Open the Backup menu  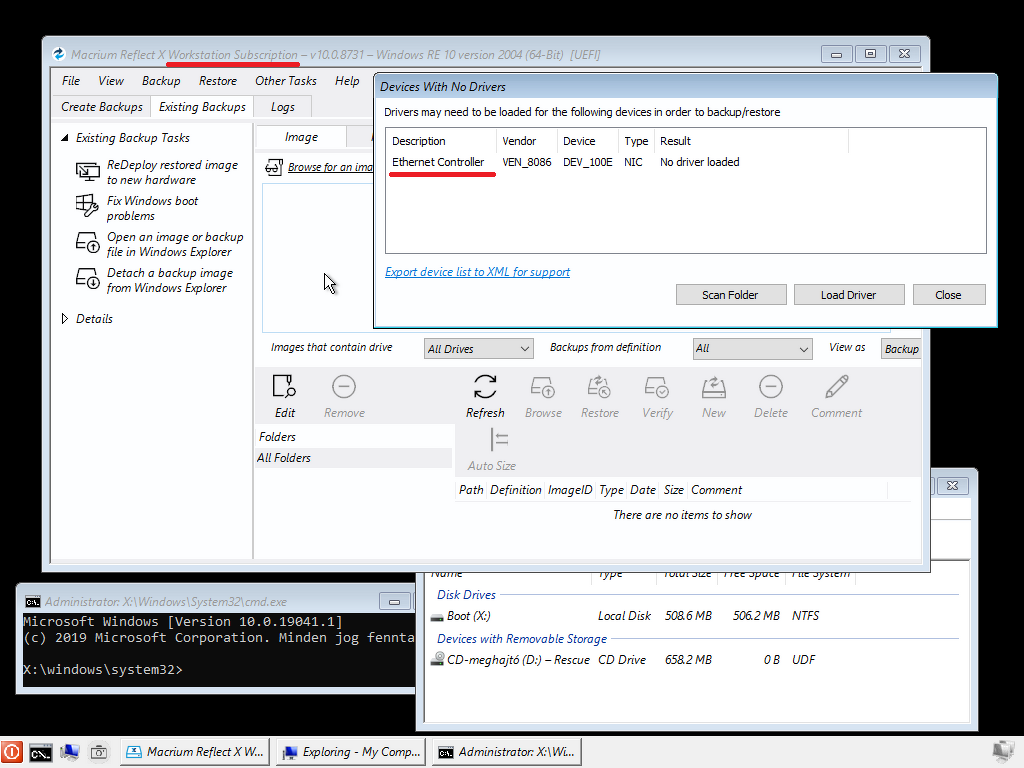click(161, 81)
